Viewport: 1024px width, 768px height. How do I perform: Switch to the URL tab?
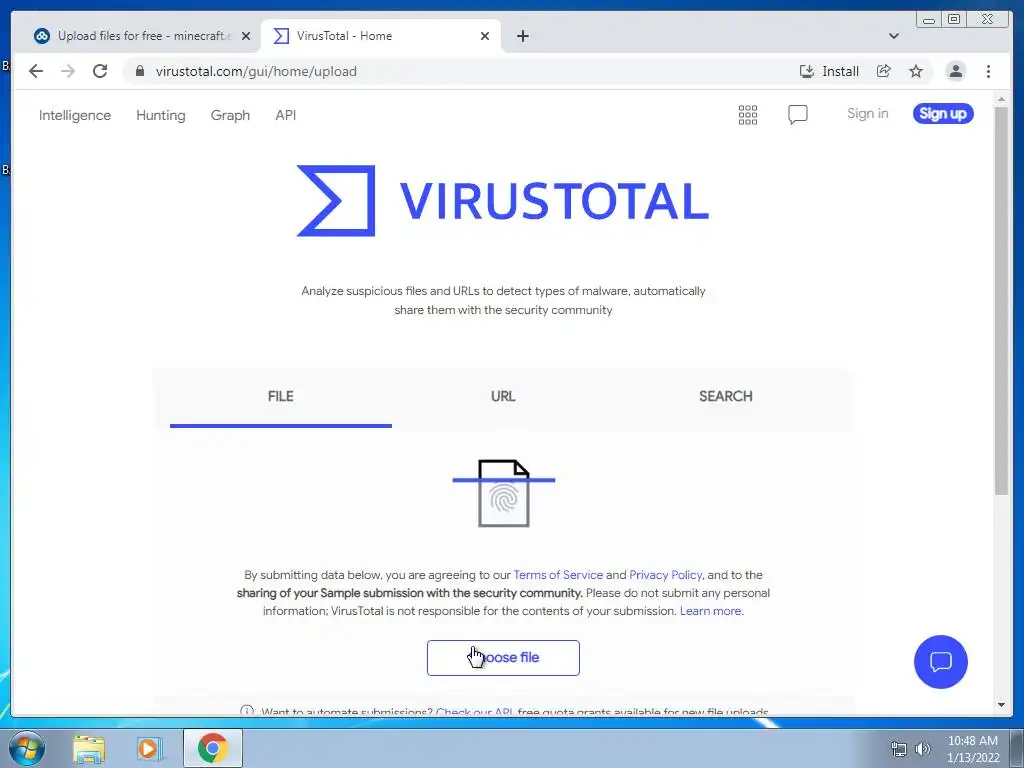click(503, 396)
